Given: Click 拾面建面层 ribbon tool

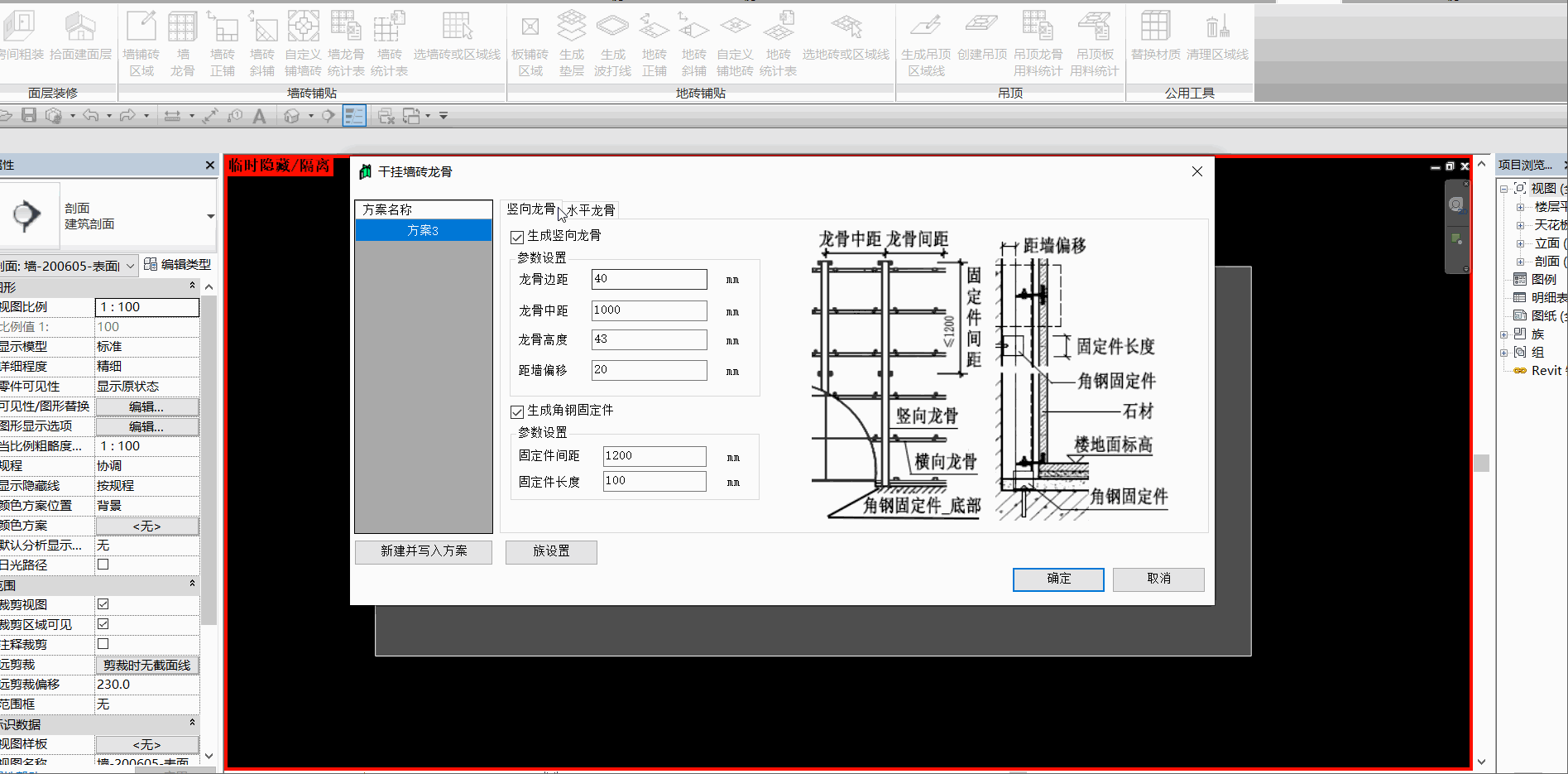Looking at the screenshot, I should pos(80,37).
